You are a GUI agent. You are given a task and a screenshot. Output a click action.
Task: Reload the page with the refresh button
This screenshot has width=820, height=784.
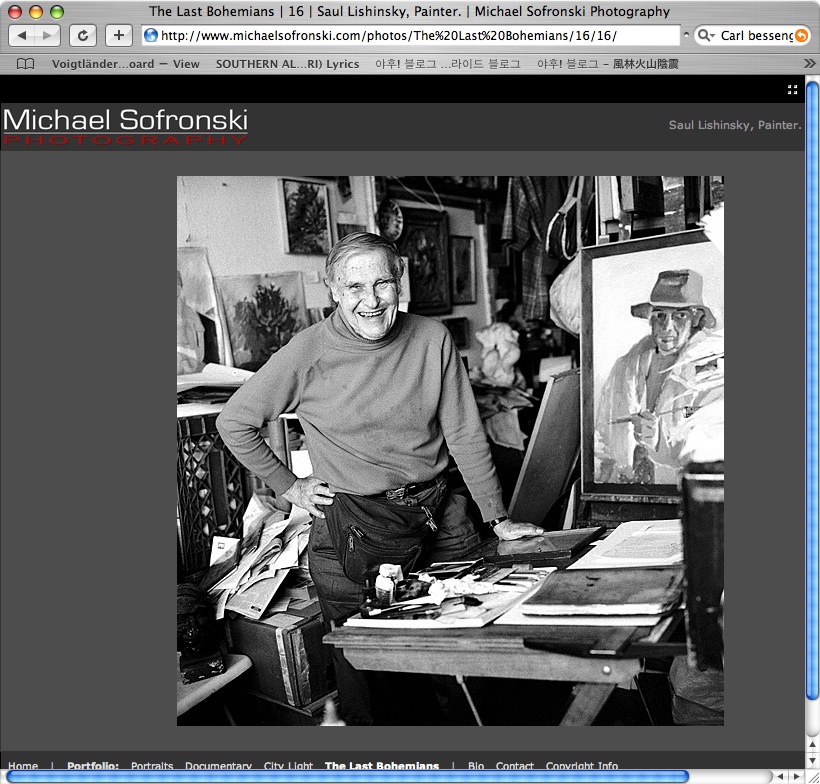point(83,36)
